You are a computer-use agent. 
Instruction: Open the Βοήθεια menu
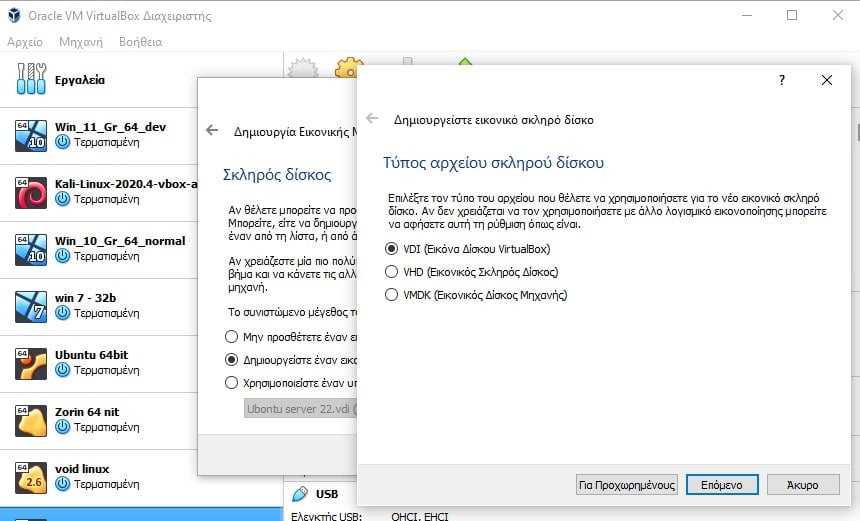[x=140, y=42]
